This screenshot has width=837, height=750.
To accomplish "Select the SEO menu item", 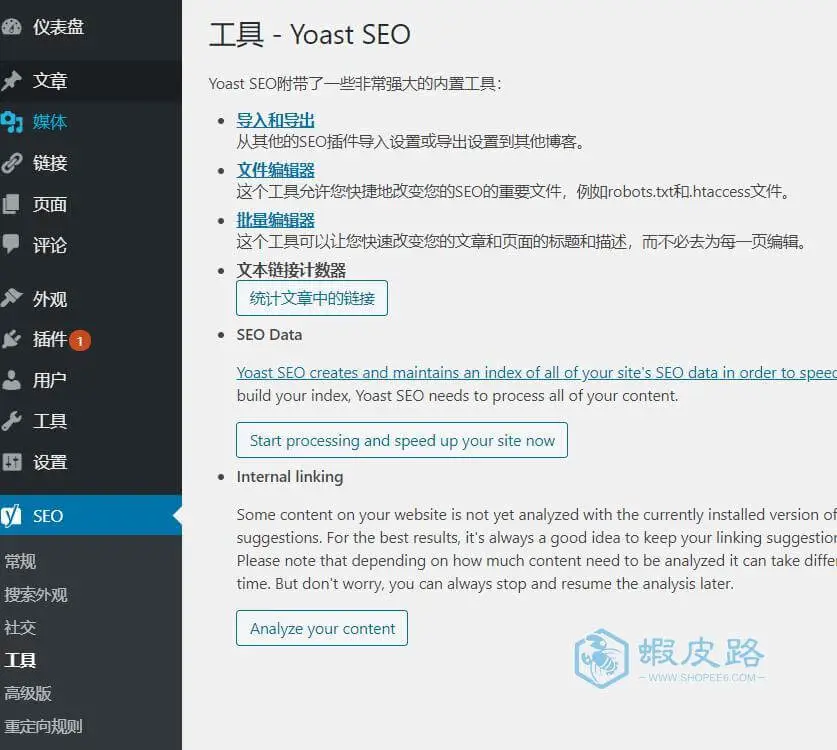I will pyautogui.click(x=91, y=515).
